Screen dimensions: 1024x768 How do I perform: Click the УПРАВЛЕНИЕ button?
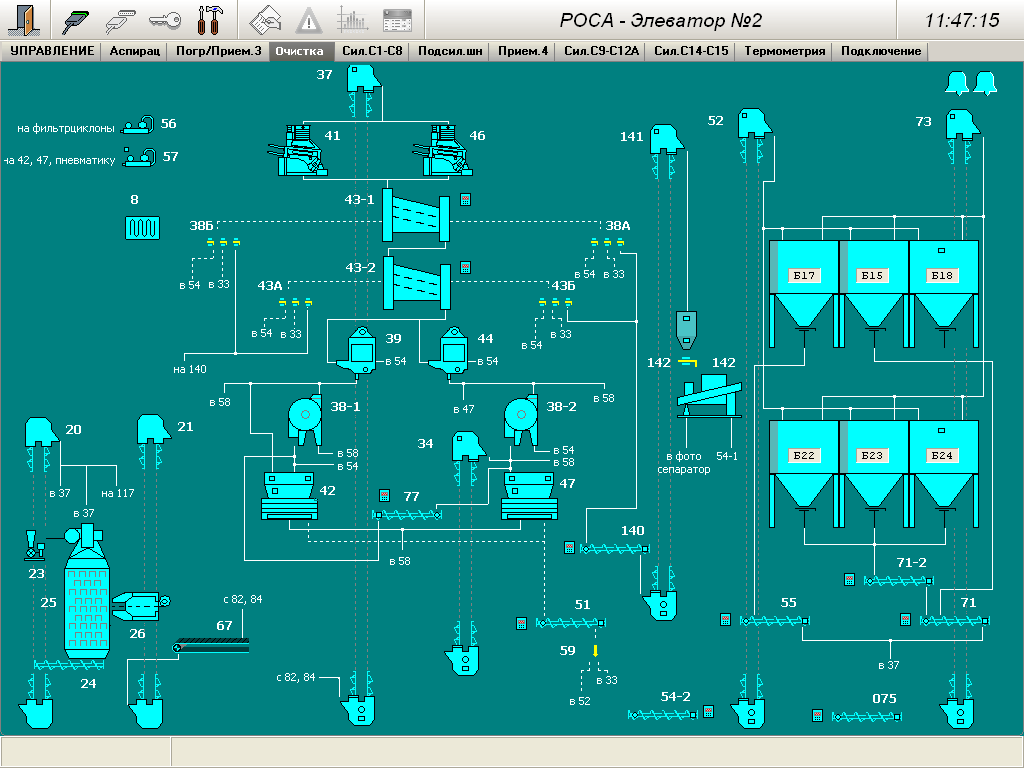52,51
